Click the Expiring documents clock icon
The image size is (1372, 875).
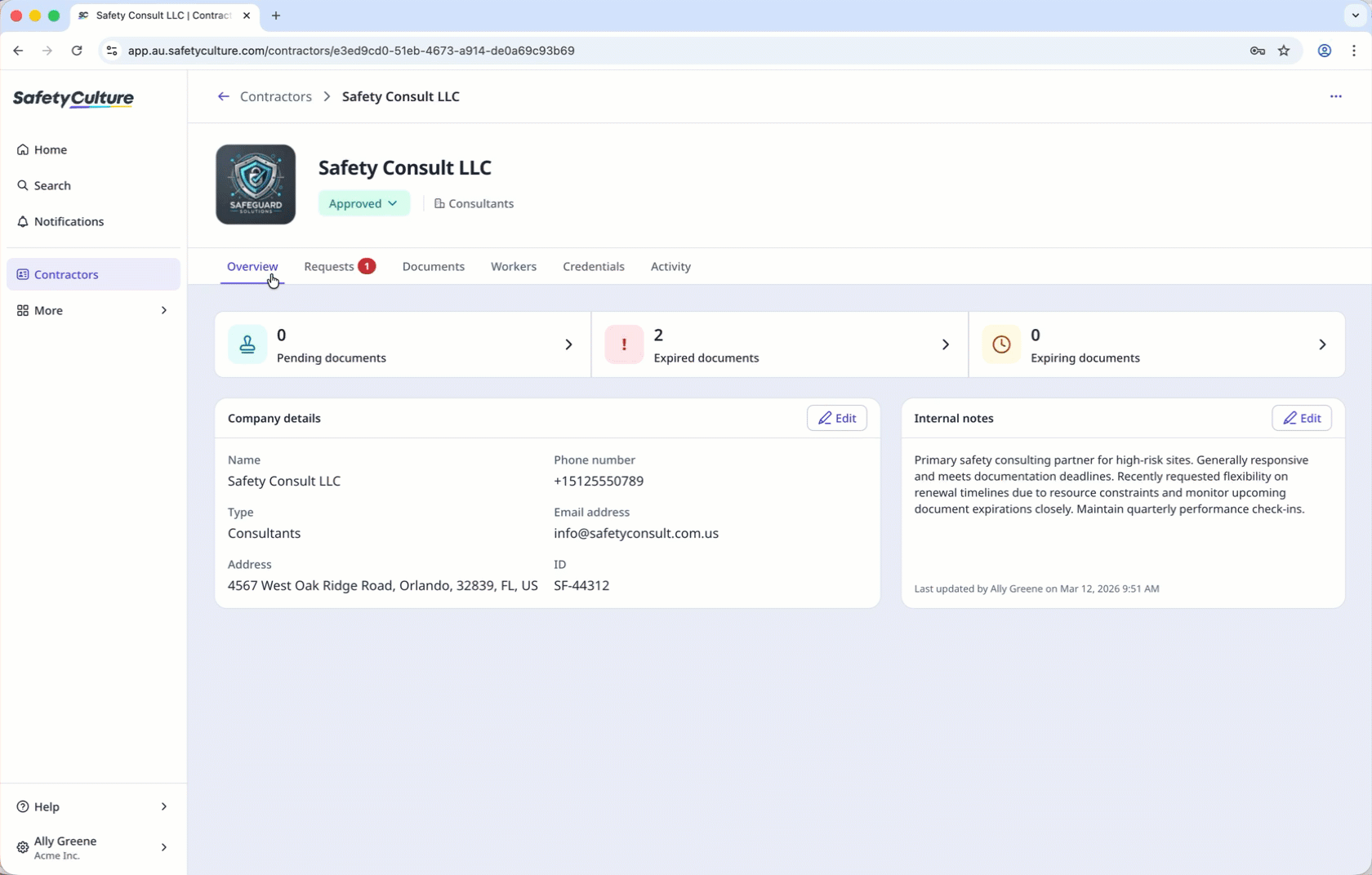[x=1002, y=344]
